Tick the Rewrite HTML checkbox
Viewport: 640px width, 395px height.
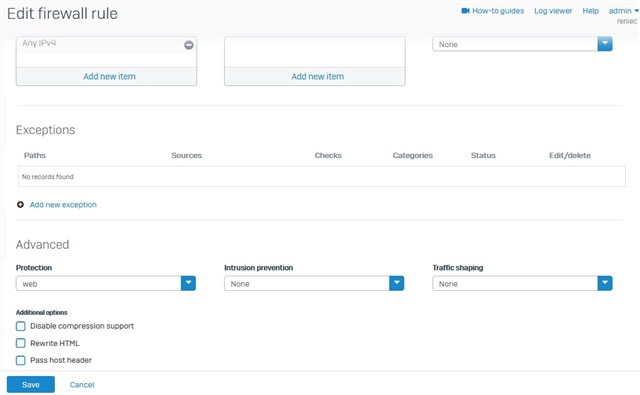(21, 343)
